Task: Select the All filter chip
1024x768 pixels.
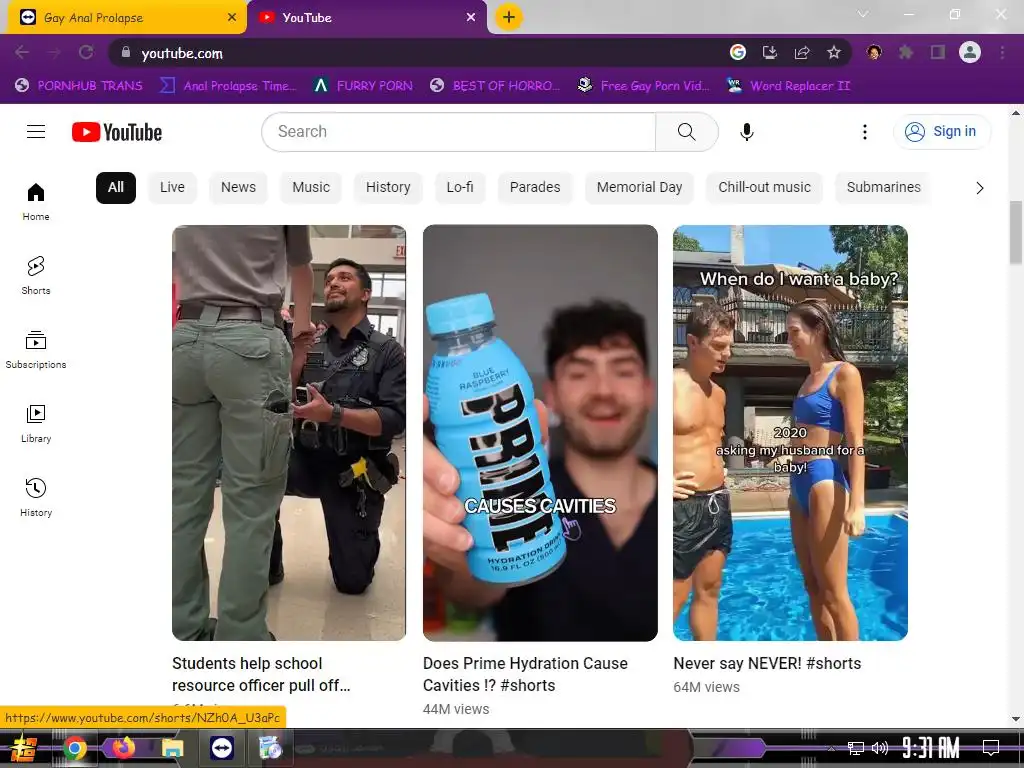Action: click(x=116, y=187)
